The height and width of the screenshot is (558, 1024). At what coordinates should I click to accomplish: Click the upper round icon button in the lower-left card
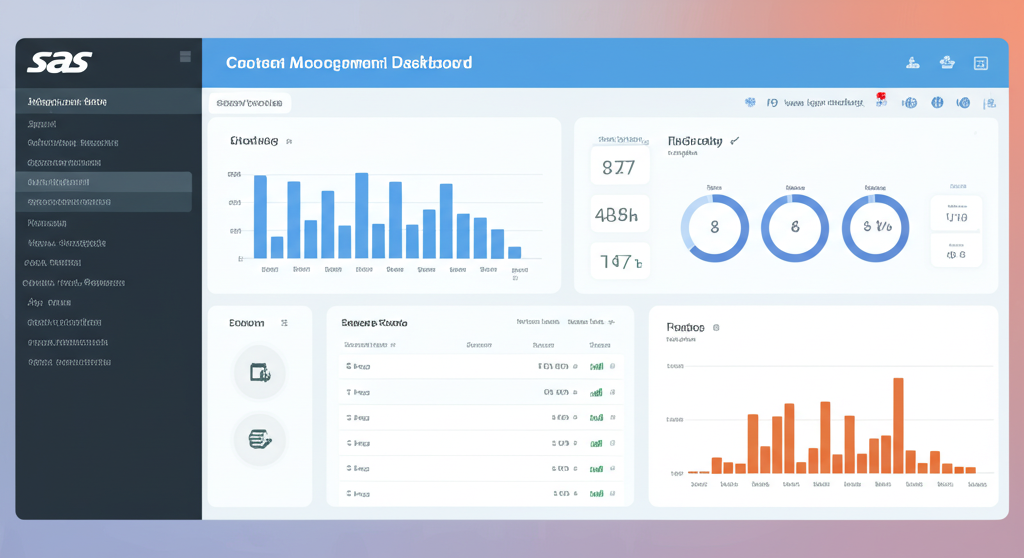[x=259, y=373]
